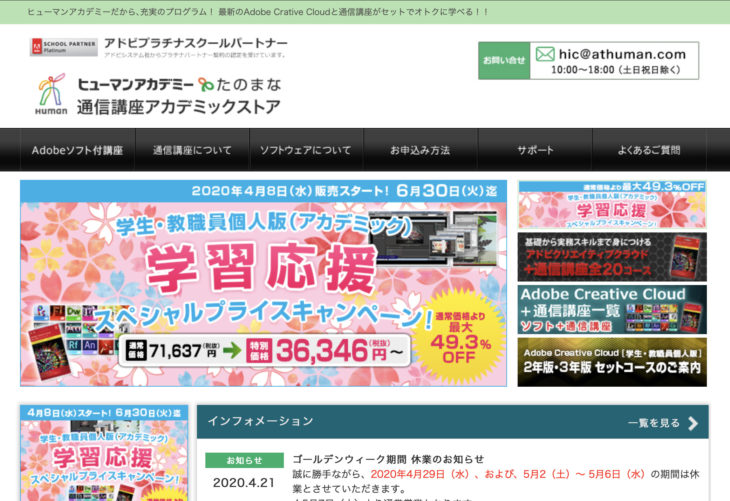Click the green お知らせ label tag
The height and width of the screenshot is (501, 730).
(244, 460)
